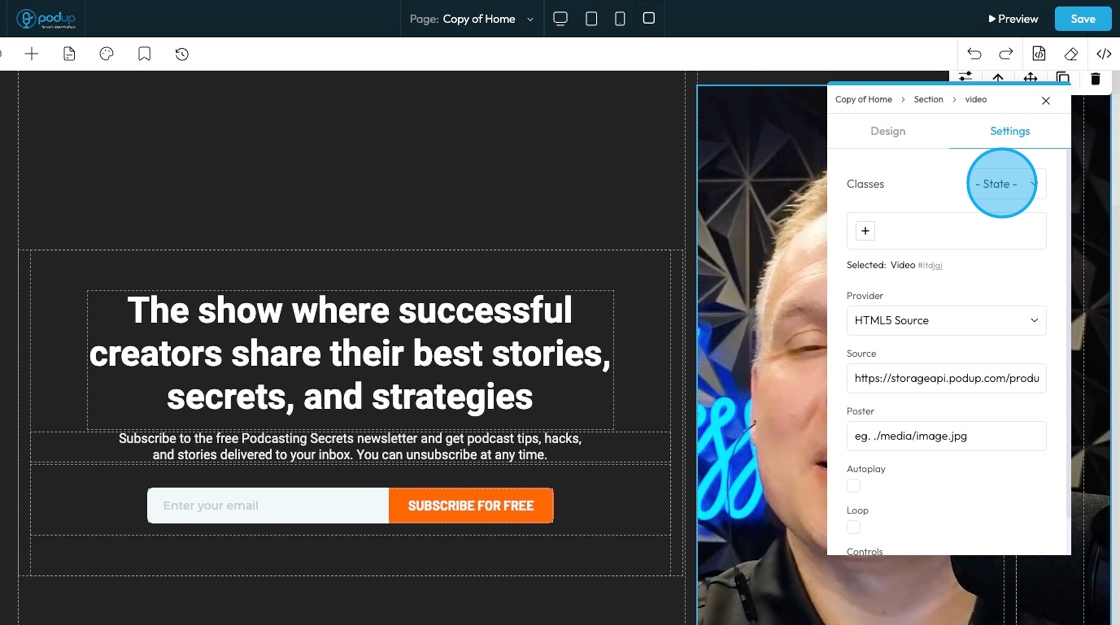
Task: Open the page code file icon
Action: pos(1039,54)
